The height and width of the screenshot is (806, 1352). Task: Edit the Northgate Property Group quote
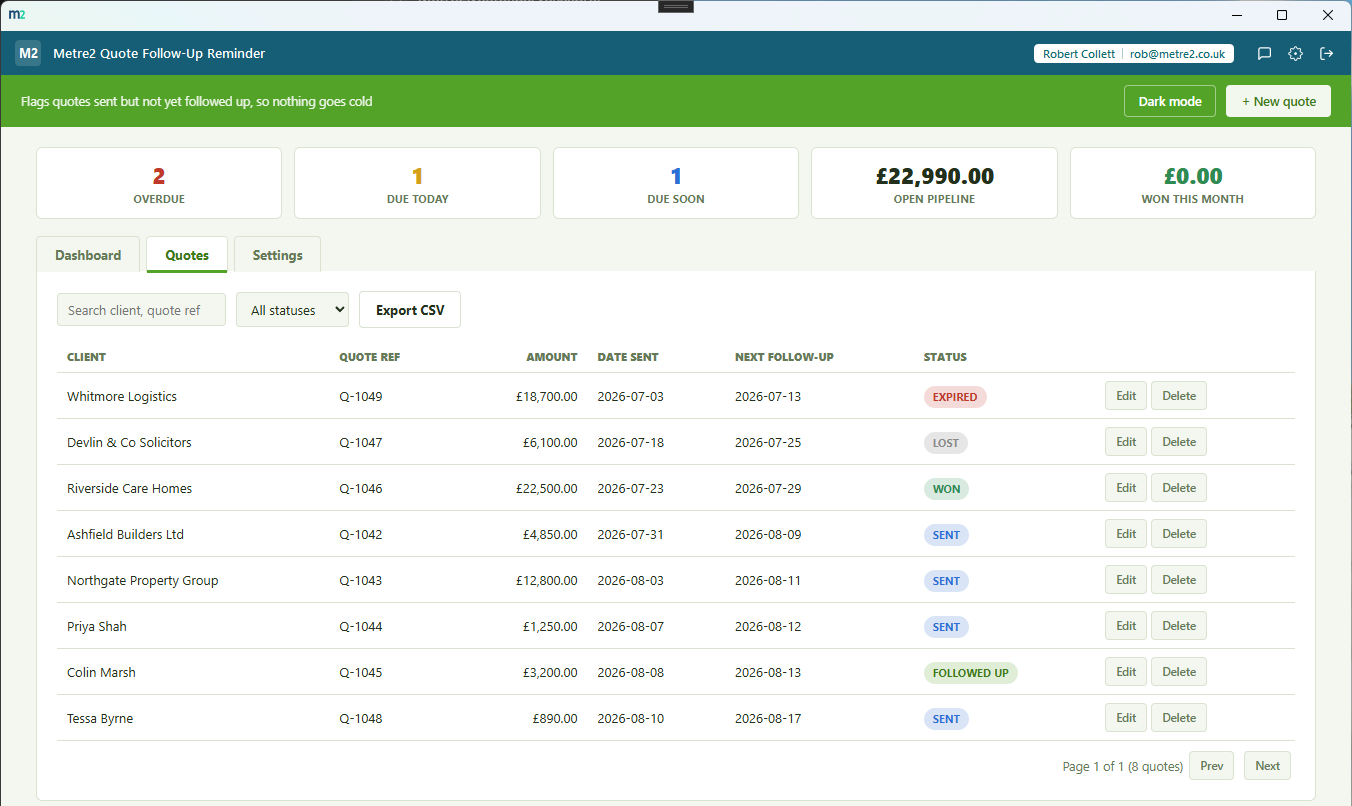pyautogui.click(x=1126, y=580)
